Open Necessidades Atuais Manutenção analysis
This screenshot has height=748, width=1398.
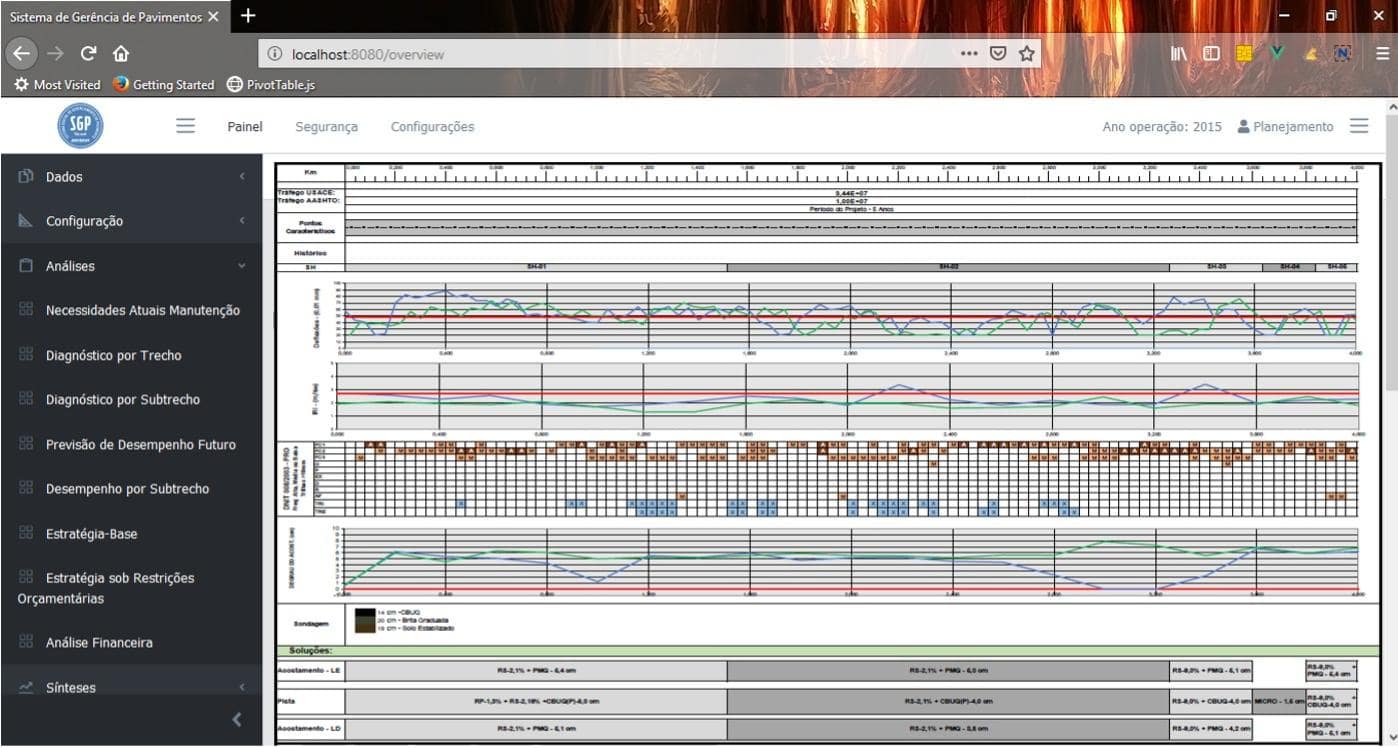[142, 310]
